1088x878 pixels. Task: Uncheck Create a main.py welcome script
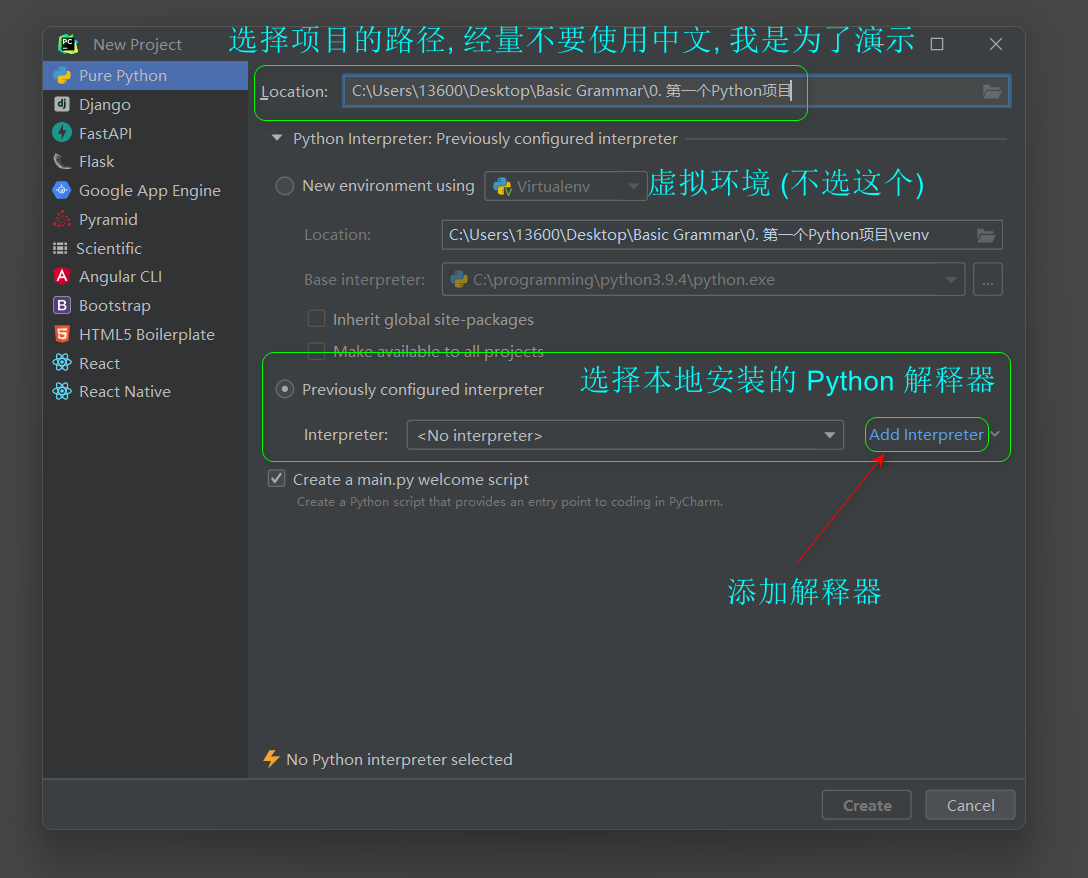[277, 479]
